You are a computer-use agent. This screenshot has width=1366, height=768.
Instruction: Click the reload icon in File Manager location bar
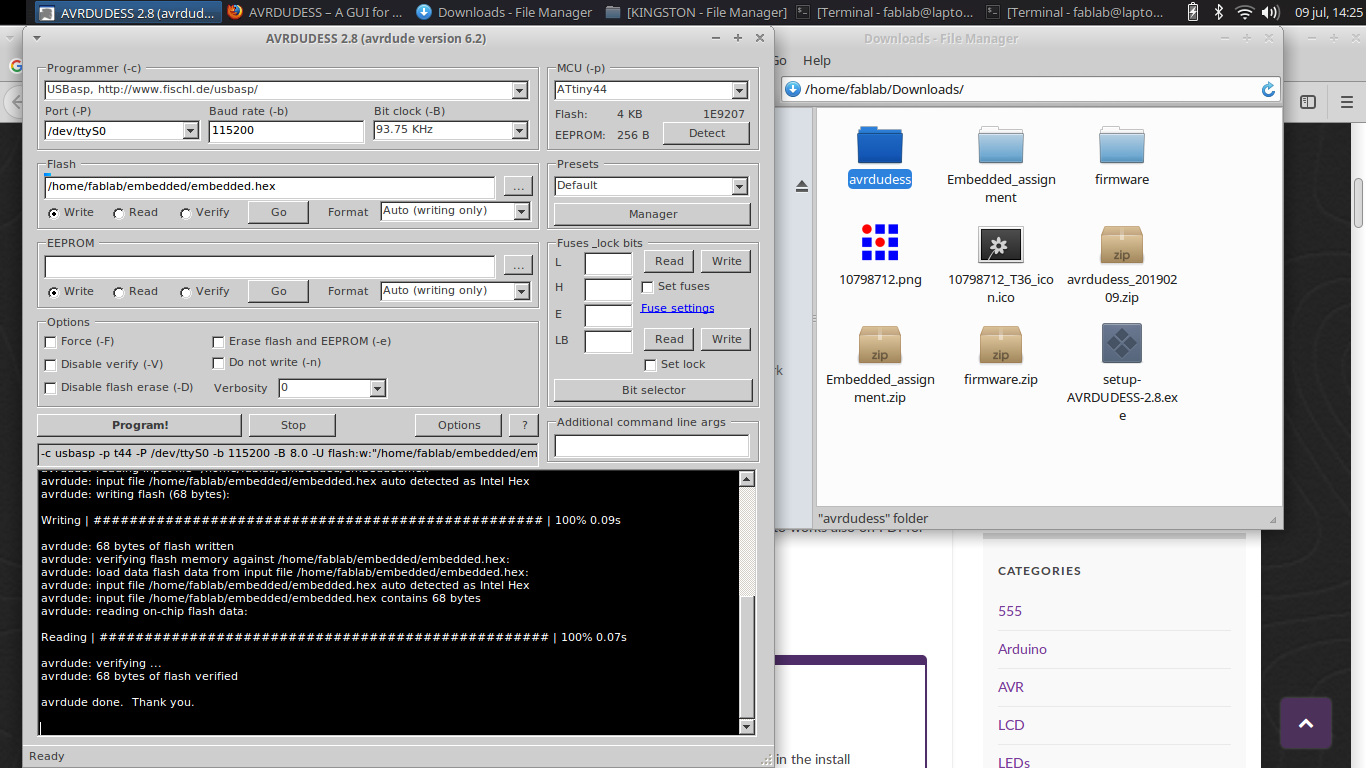tap(1268, 89)
